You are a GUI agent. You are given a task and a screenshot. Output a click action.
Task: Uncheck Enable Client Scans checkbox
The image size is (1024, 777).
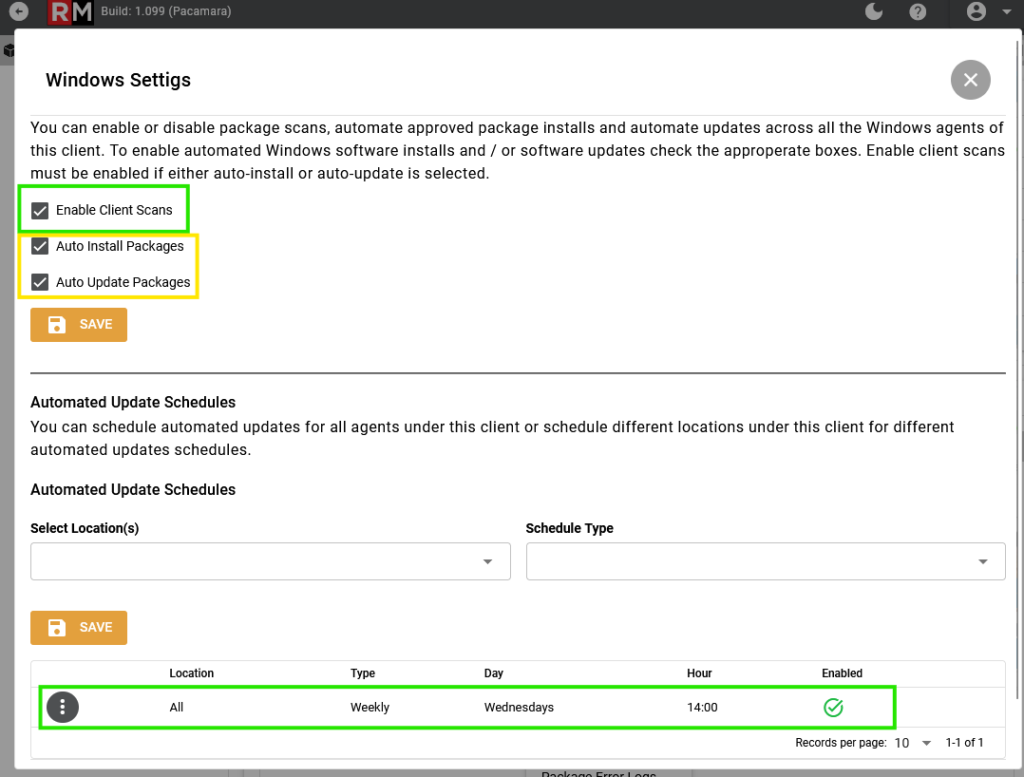pos(40,210)
